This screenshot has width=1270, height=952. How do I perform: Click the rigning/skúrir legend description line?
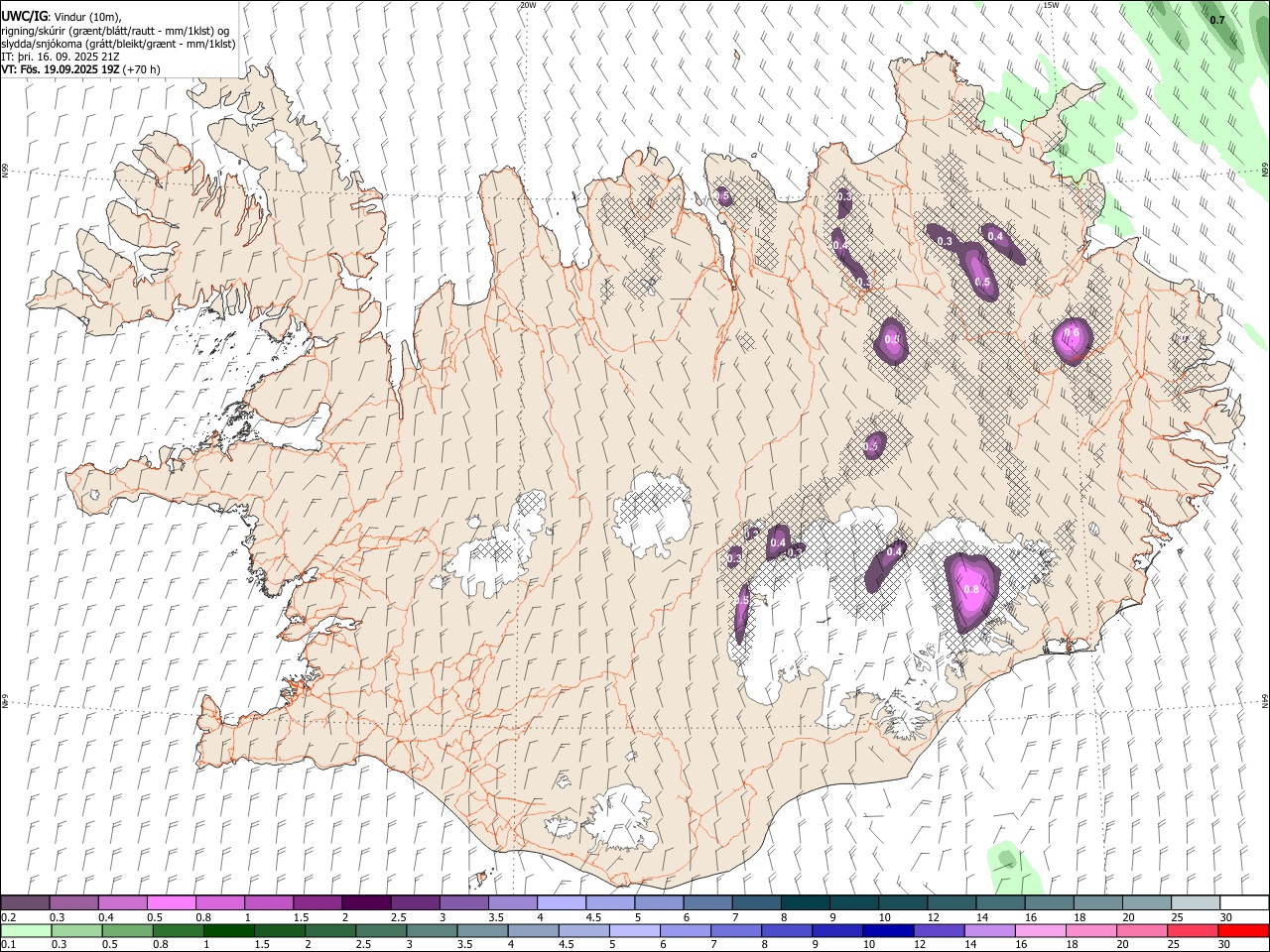coord(116,31)
